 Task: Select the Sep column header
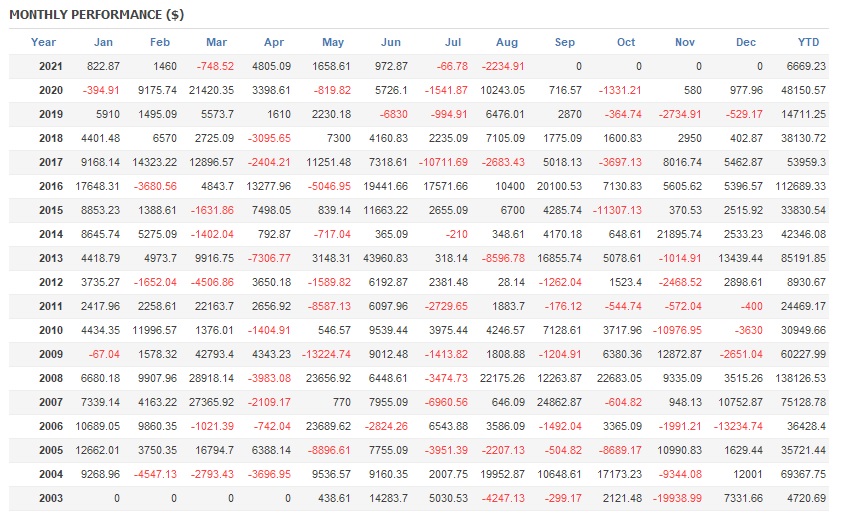tap(565, 42)
